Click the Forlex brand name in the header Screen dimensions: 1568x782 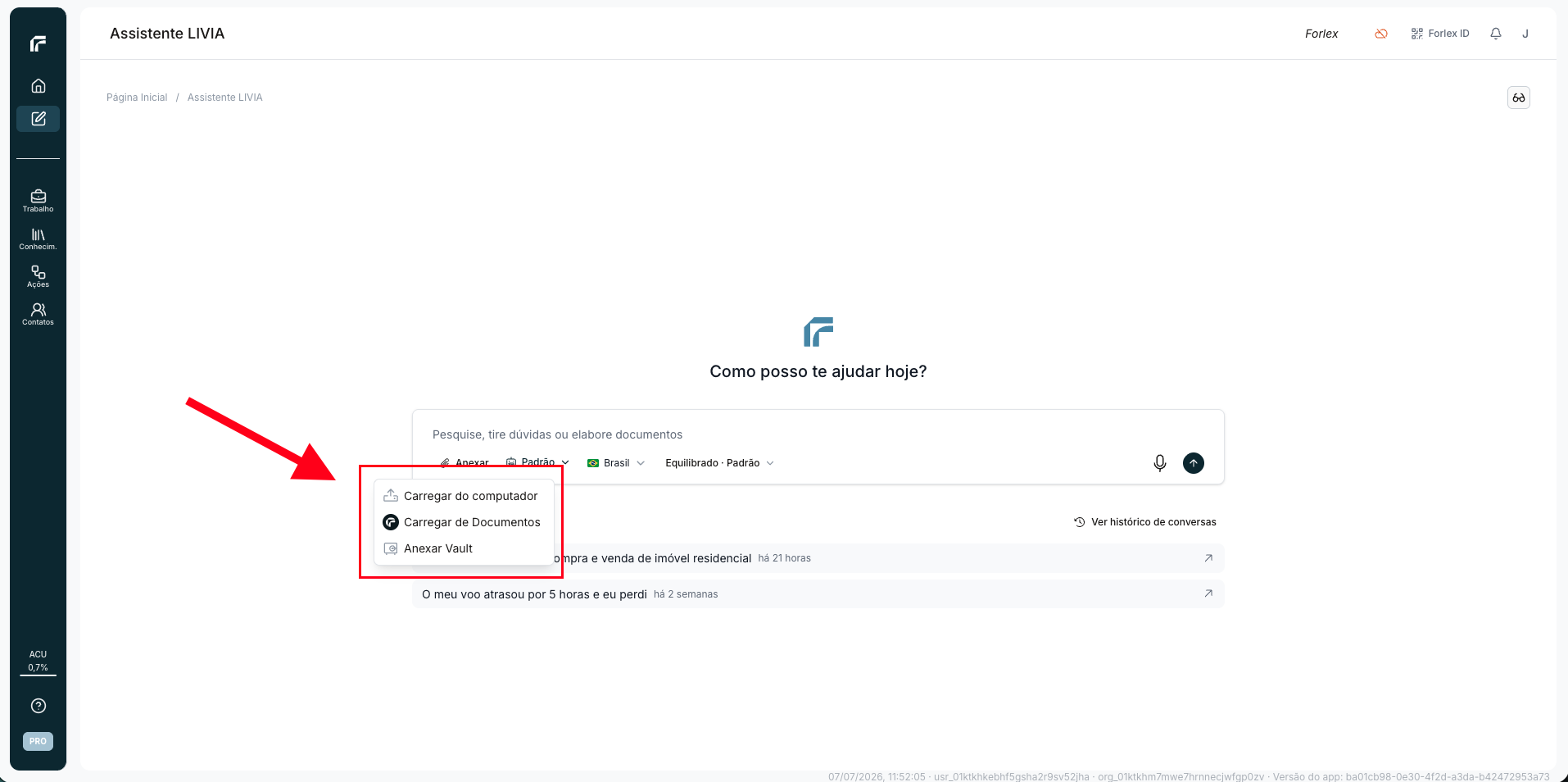click(1321, 34)
